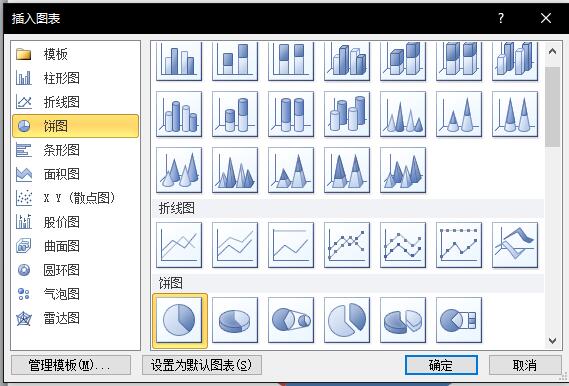This screenshot has width=569, height=386.
Task: Switch to the 柱形图 column category
Action: click(x=75, y=78)
